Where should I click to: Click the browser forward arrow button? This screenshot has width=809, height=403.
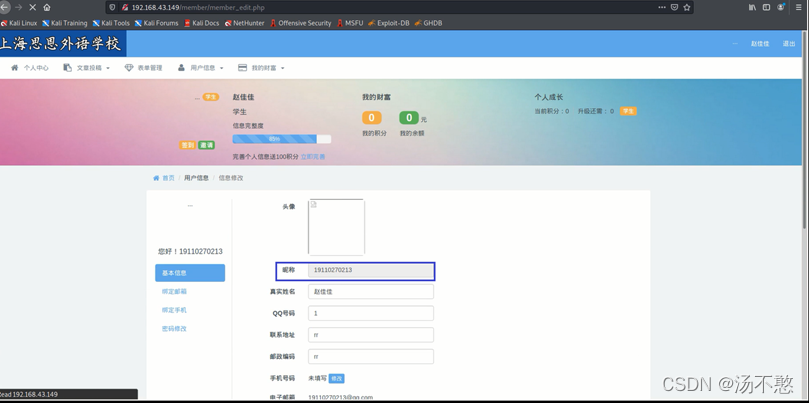click(x=19, y=7)
